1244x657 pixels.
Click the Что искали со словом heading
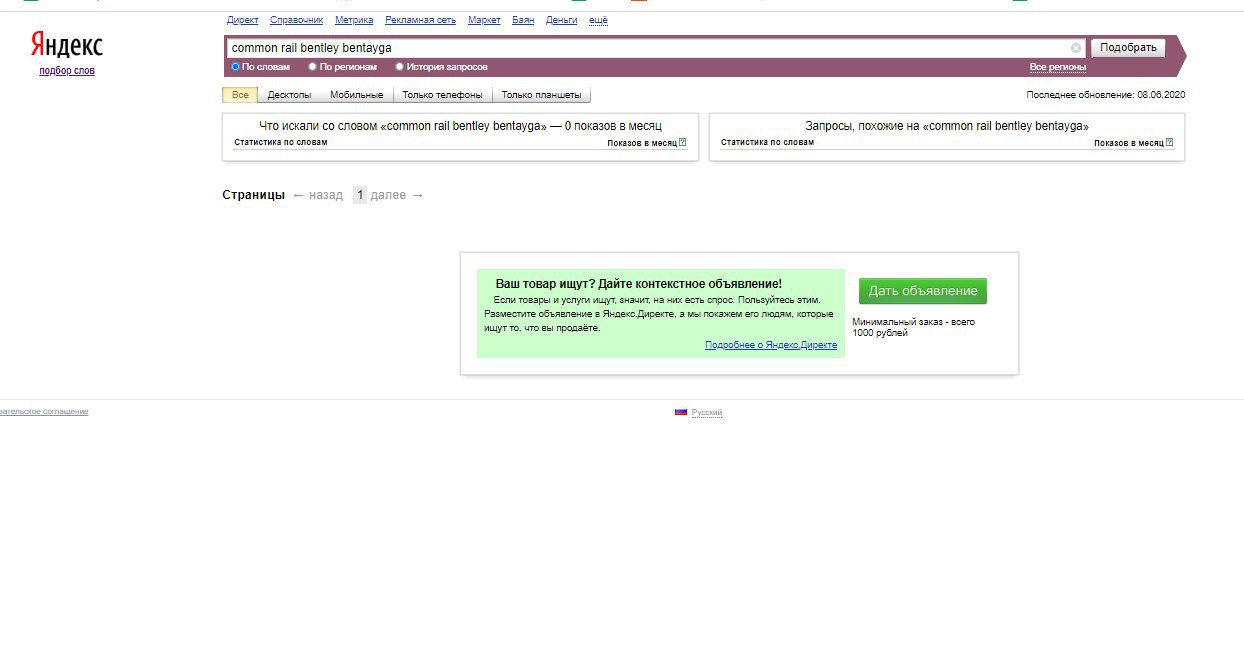(460, 126)
